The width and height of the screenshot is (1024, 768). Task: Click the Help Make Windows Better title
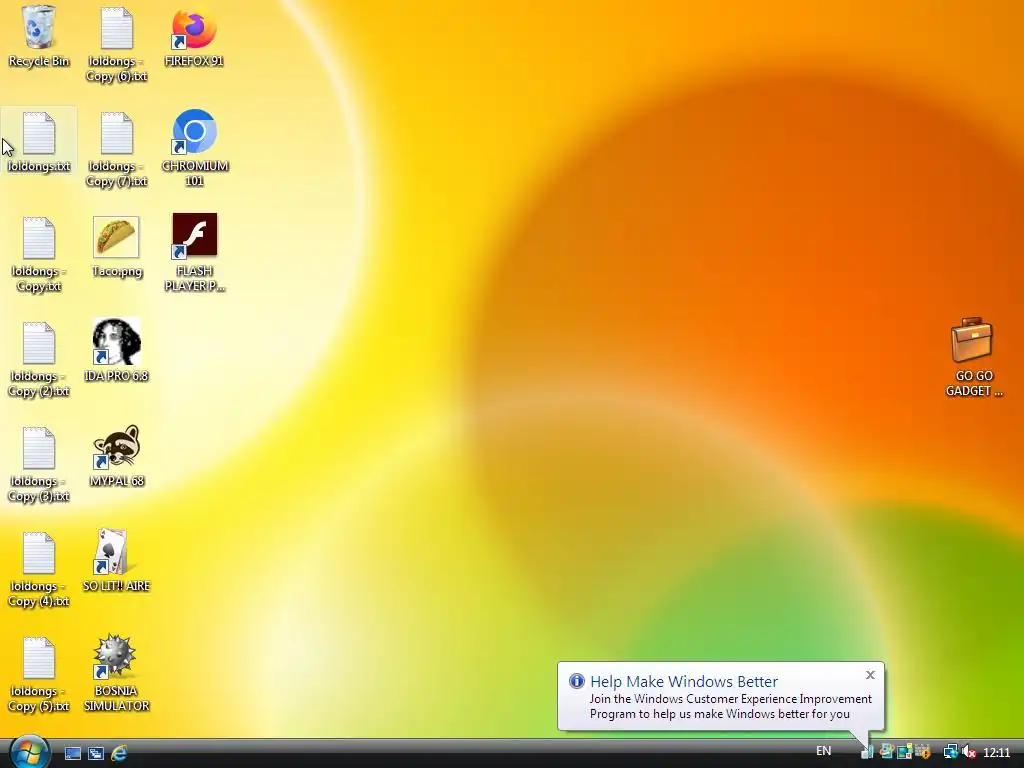(684, 681)
